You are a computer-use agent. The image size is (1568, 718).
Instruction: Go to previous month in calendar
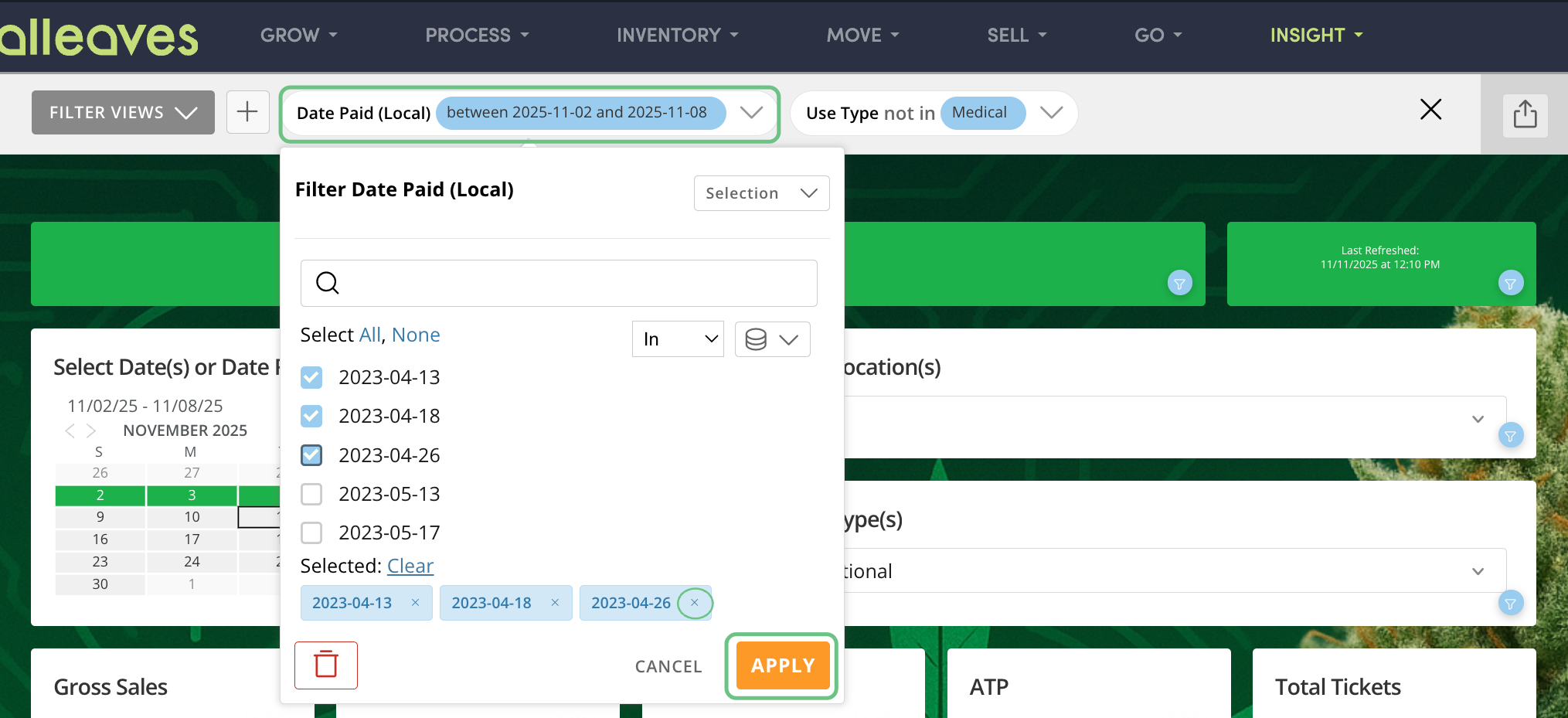70,430
